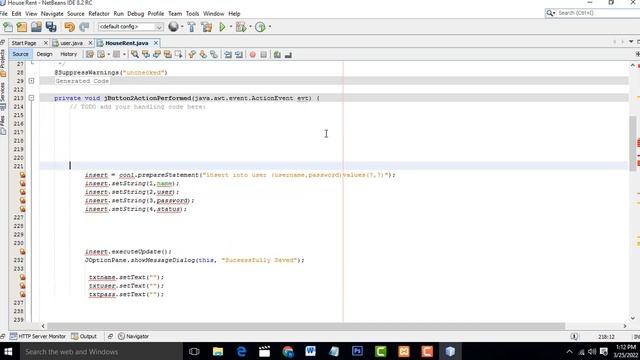Click the Toggle Highlight Search icon
The height and width of the screenshot is (360, 640).
tap(168, 54)
